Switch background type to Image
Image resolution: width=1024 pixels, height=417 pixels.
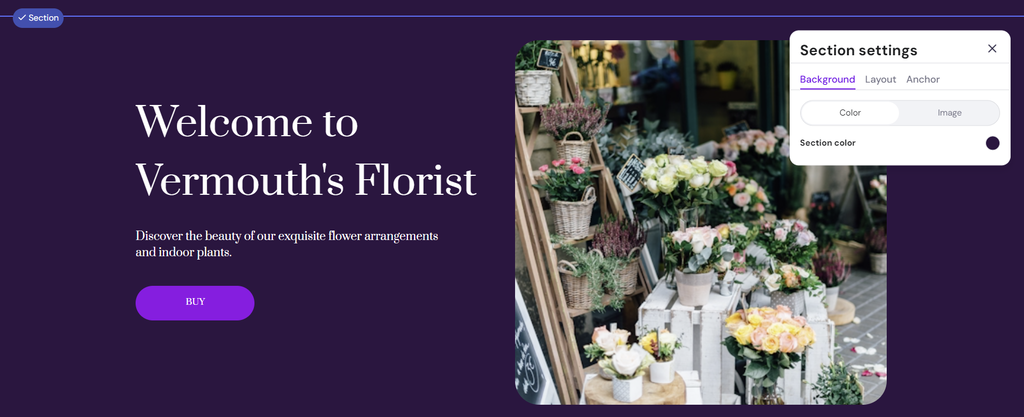[x=950, y=113]
